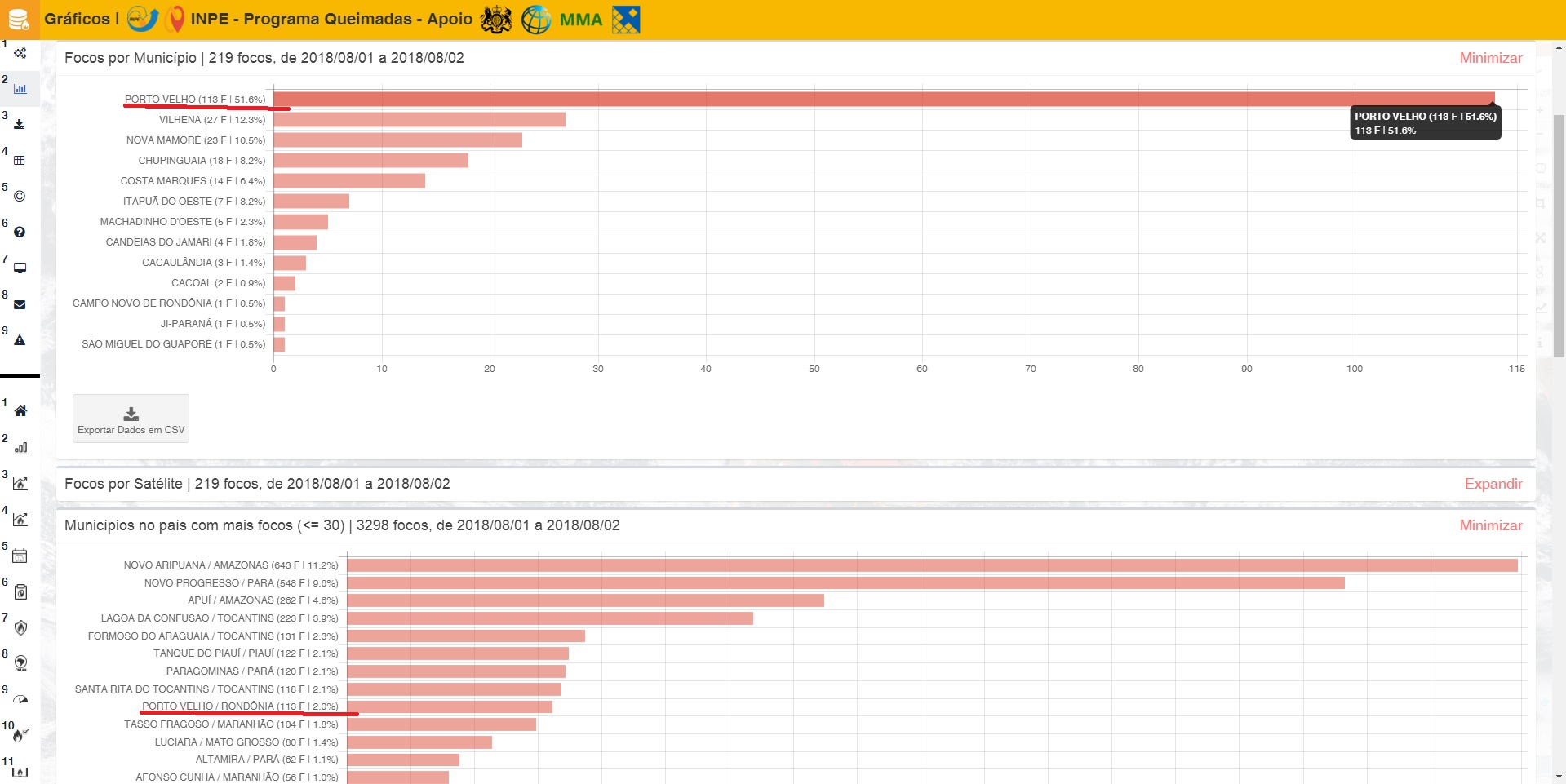
Task: Click the INPE logo in header
Action: coord(143,19)
